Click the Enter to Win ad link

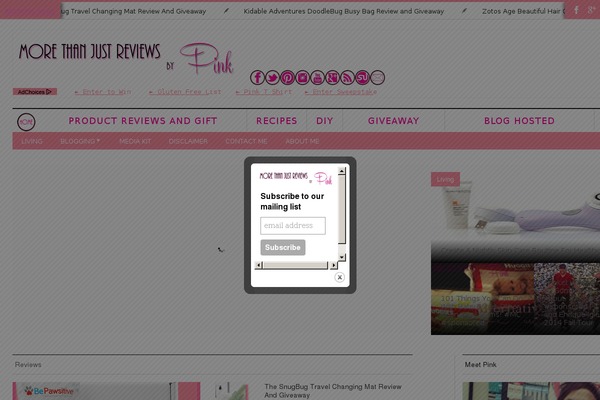coord(103,92)
